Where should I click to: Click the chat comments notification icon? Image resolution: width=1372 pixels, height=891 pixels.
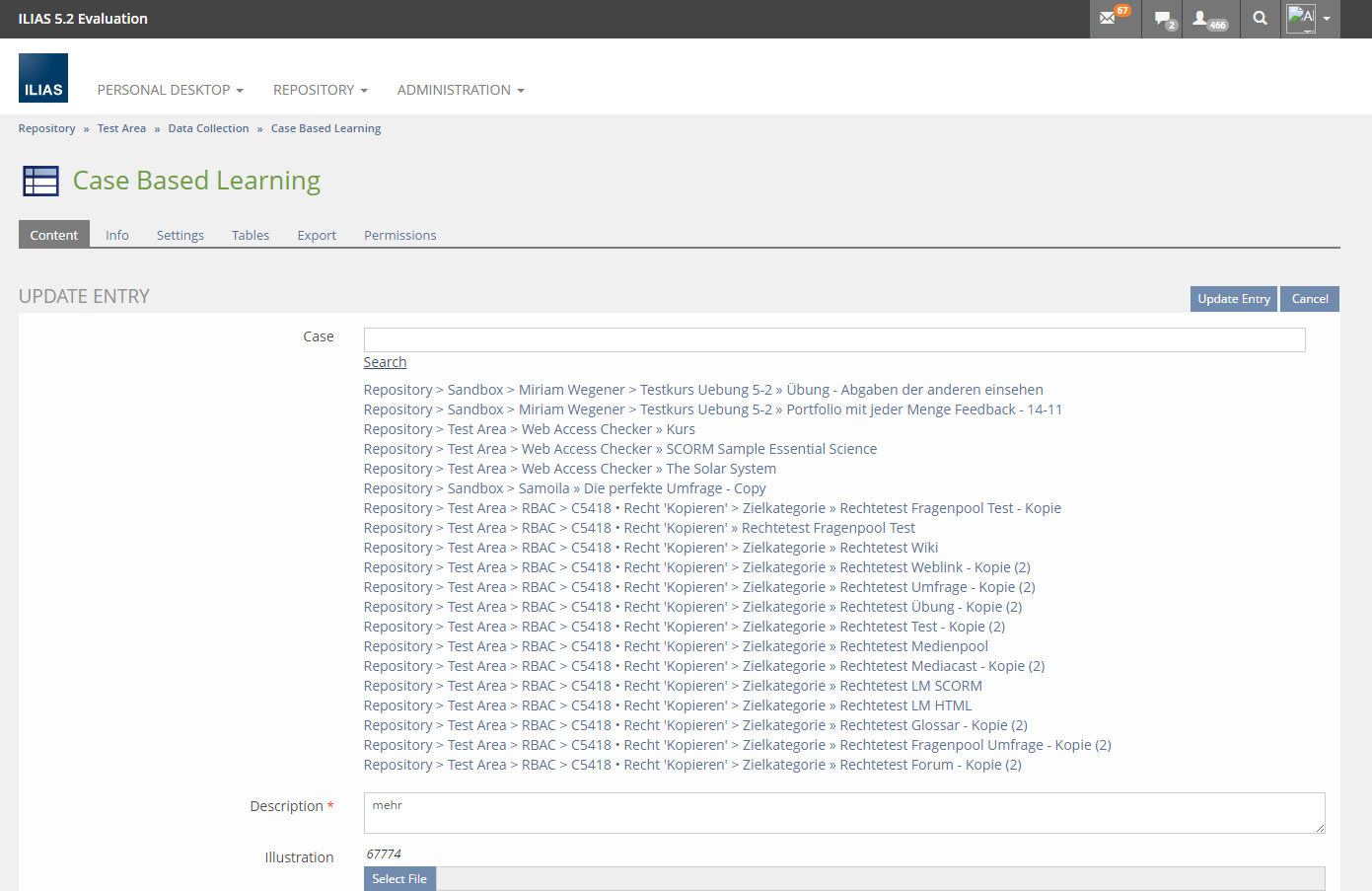[1165, 19]
